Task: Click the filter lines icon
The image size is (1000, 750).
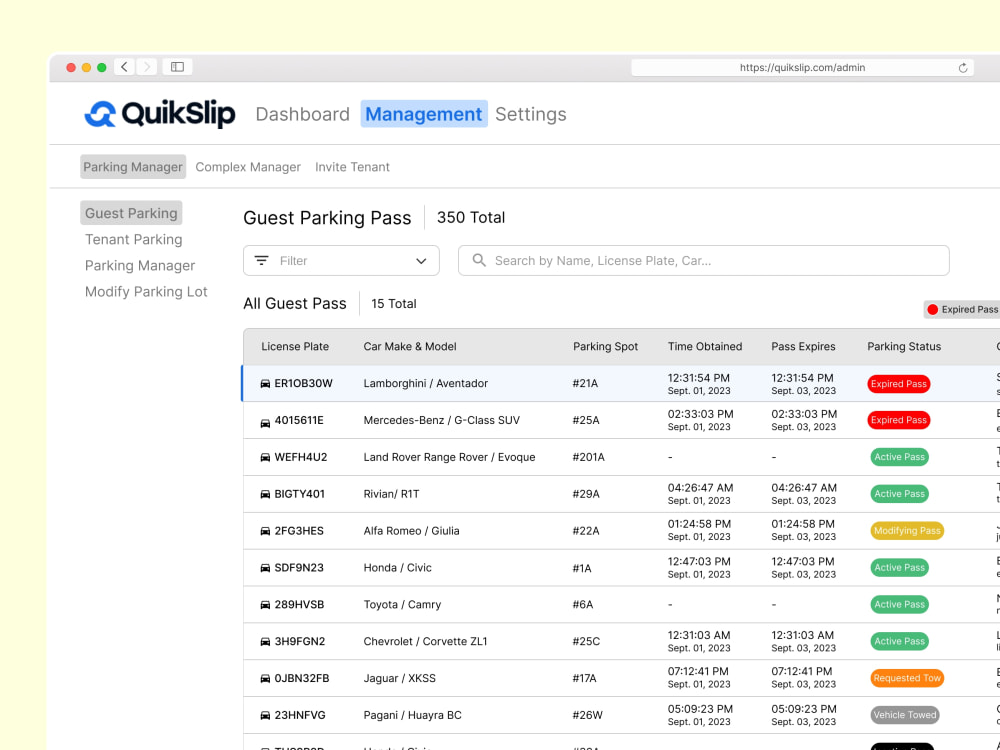Action: point(261,260)
